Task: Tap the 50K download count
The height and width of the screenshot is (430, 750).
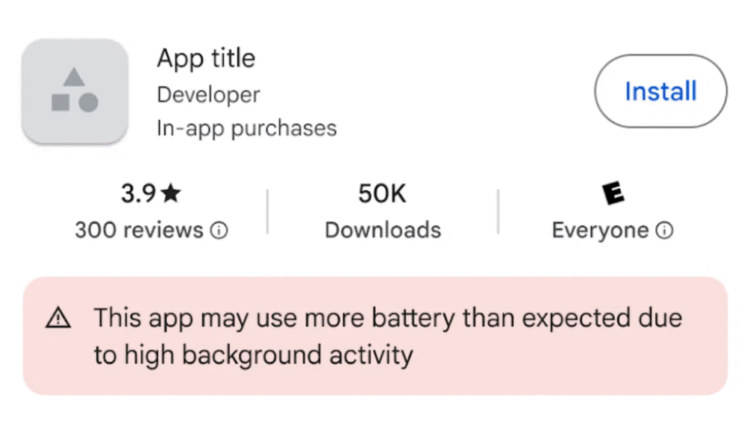Action: click(x=382, y=193)
